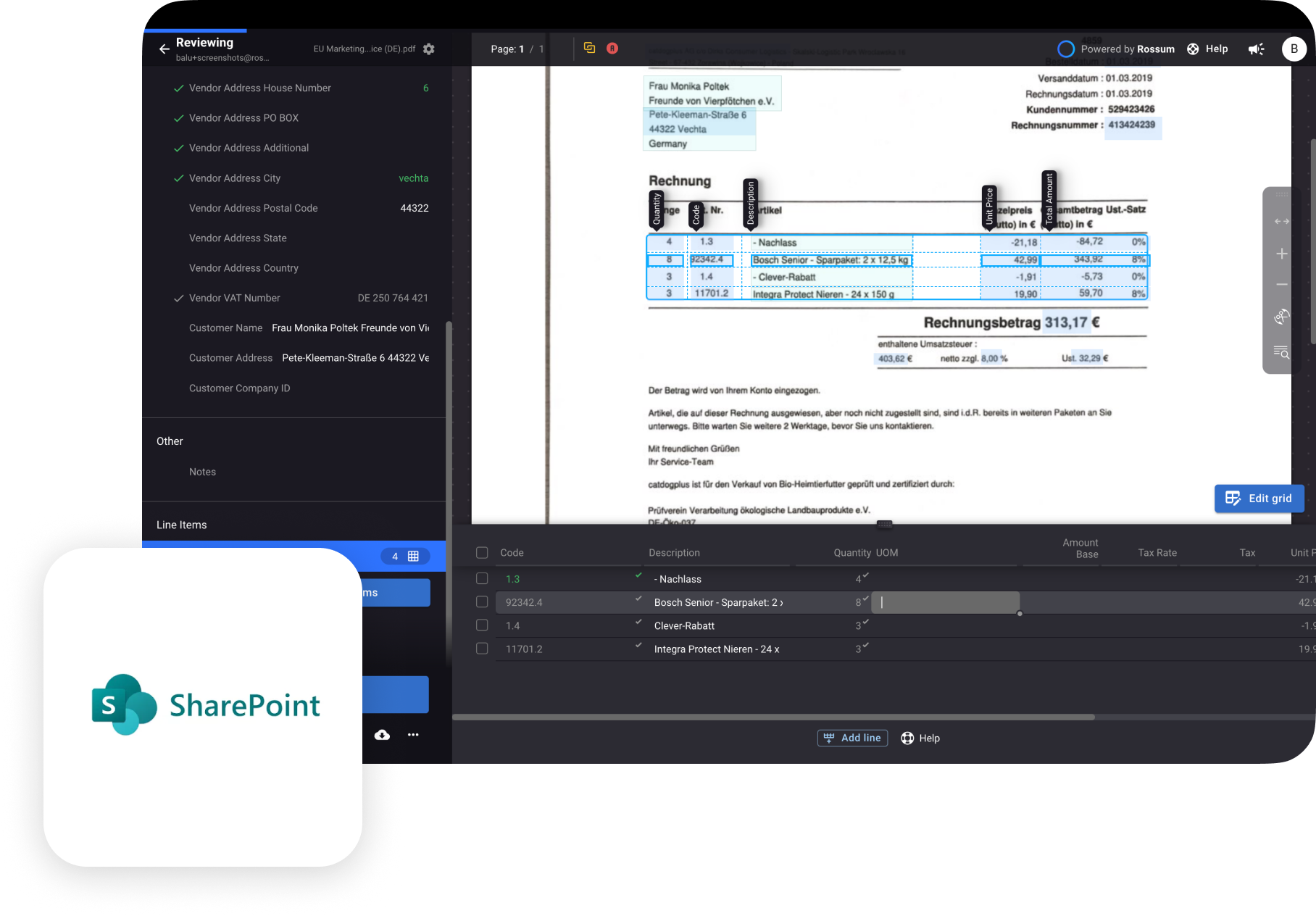This screenshot has height=916, width=1316.
Task: Select the Notes field
Action: (293, 472)
